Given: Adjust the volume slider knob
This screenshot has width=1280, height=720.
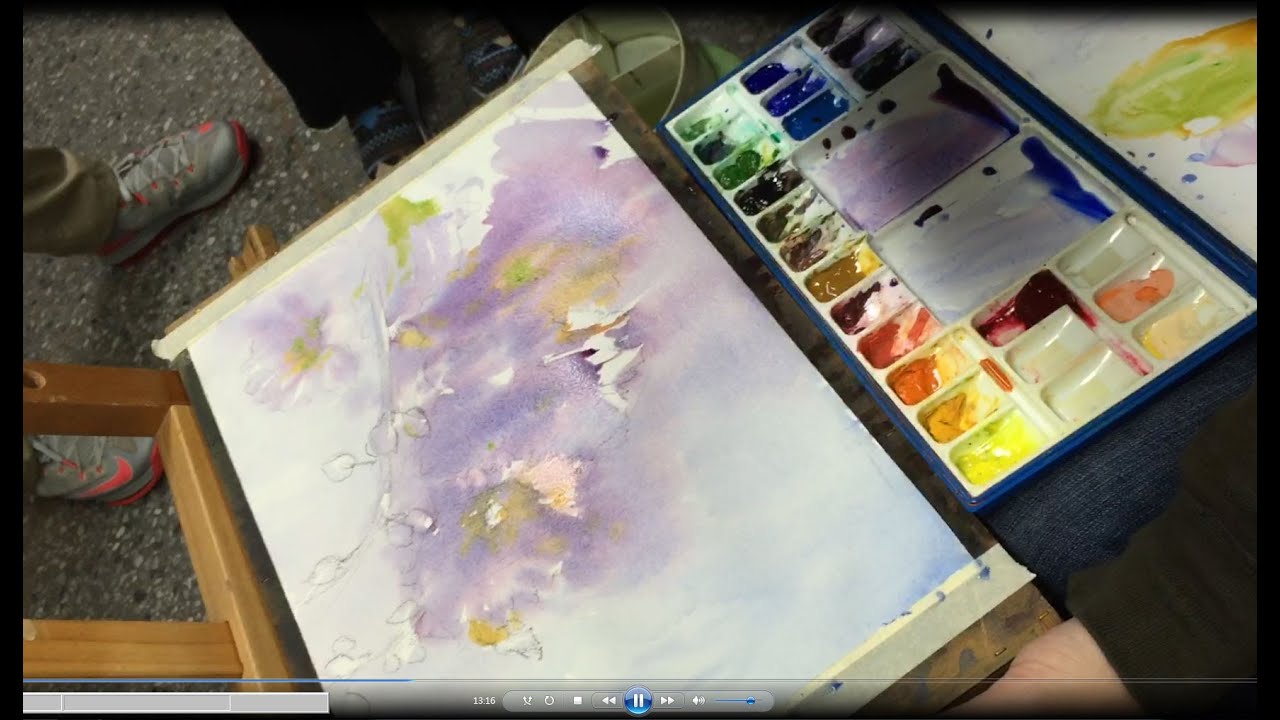Looking at the screenshot, I should coord(750,701).
